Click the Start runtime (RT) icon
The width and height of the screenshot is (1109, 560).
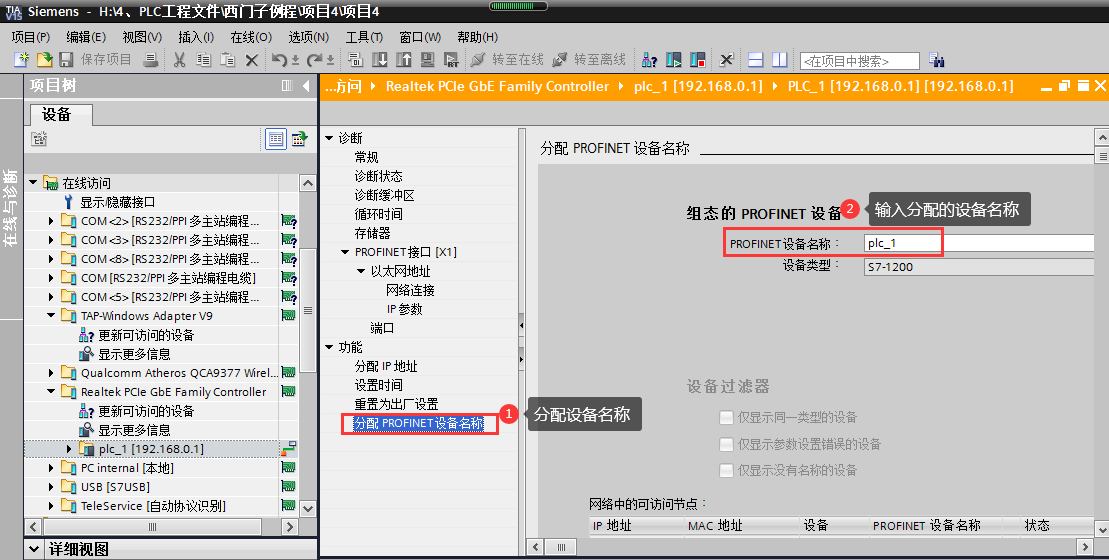point(451,60)
